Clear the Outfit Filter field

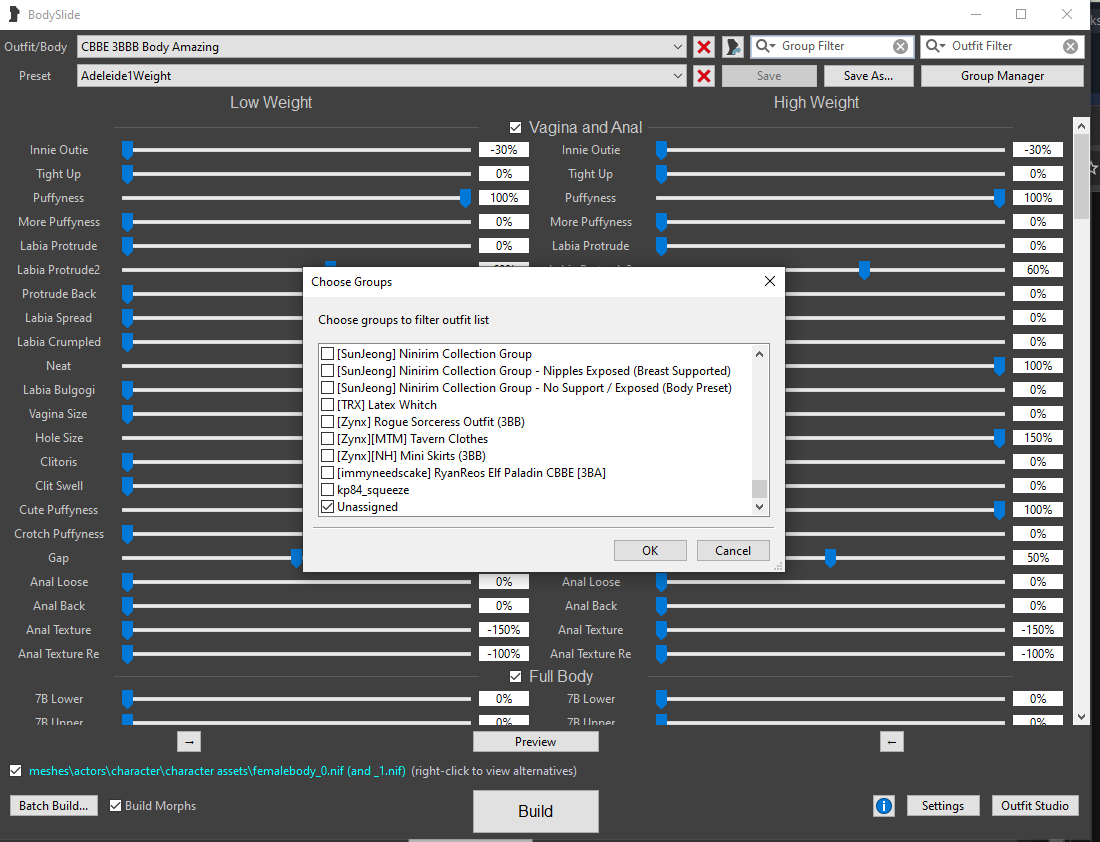pos(1070,46)
